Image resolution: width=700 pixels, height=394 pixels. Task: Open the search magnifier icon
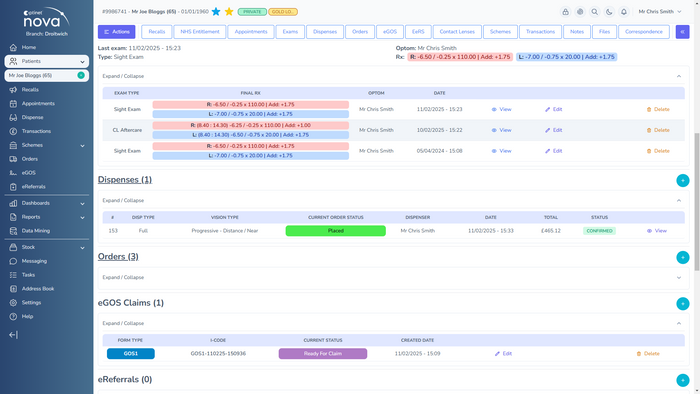pyautogui.click(x=595, y=12)
